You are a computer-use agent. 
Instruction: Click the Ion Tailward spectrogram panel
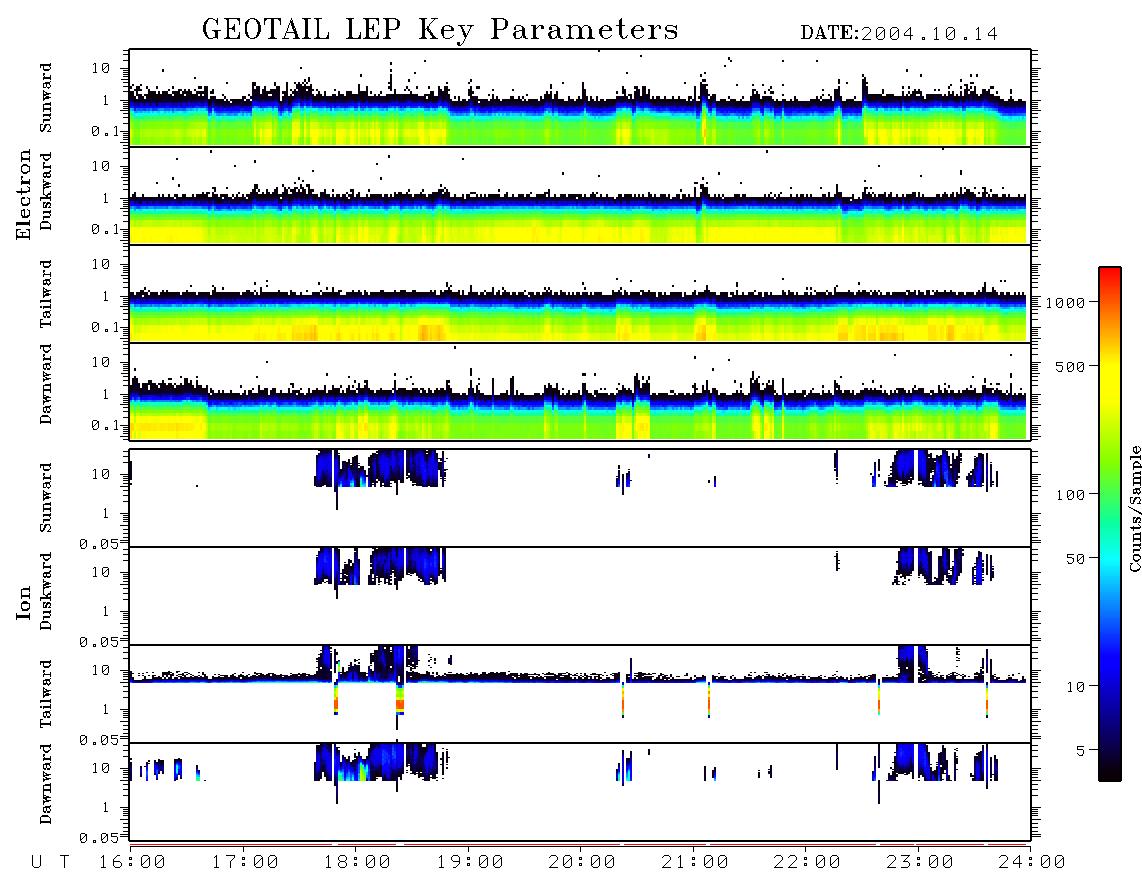click(580, 694)
